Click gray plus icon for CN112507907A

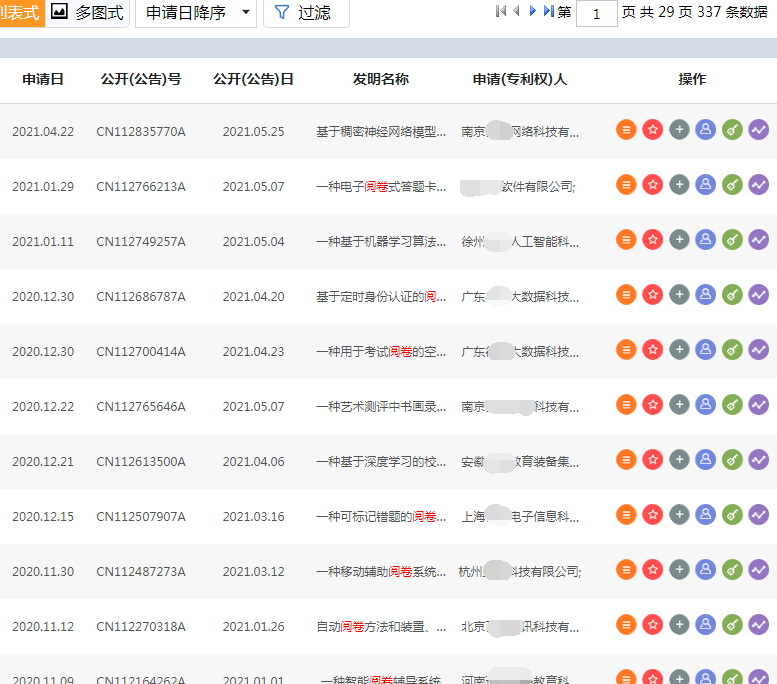[679, 515]
